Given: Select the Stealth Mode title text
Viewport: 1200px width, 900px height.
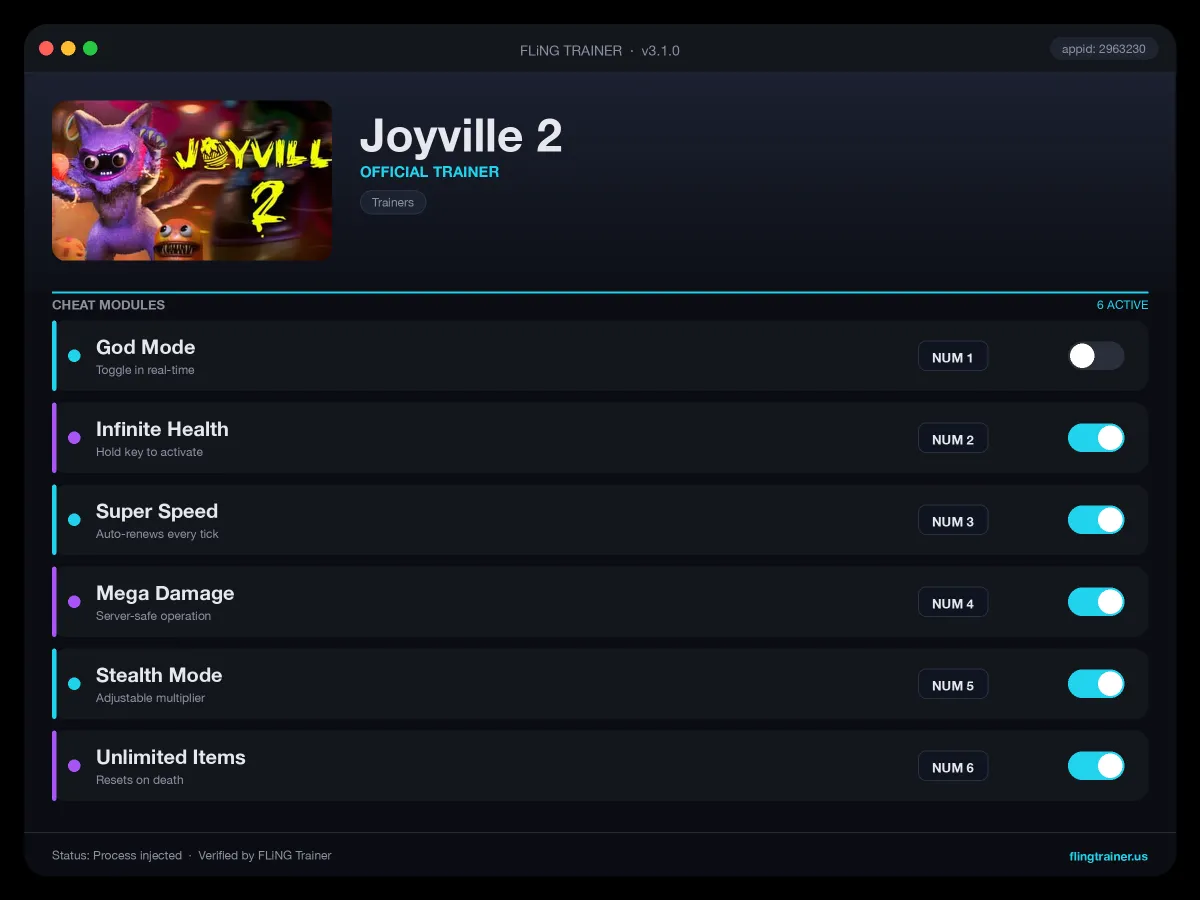Looking at the screenshot, I should pos(159,675).
